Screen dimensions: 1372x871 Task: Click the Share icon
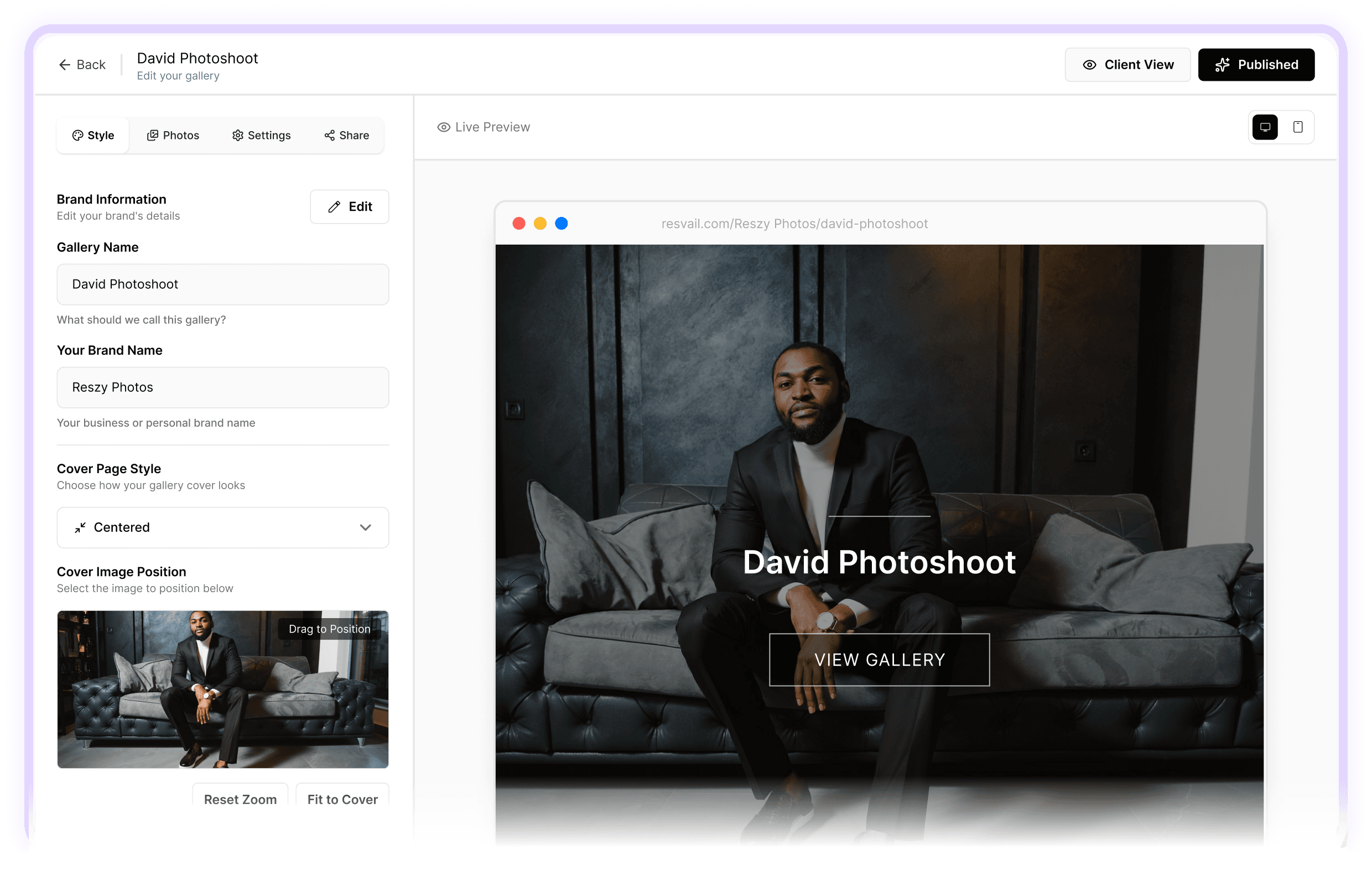(x=329, y=135)
